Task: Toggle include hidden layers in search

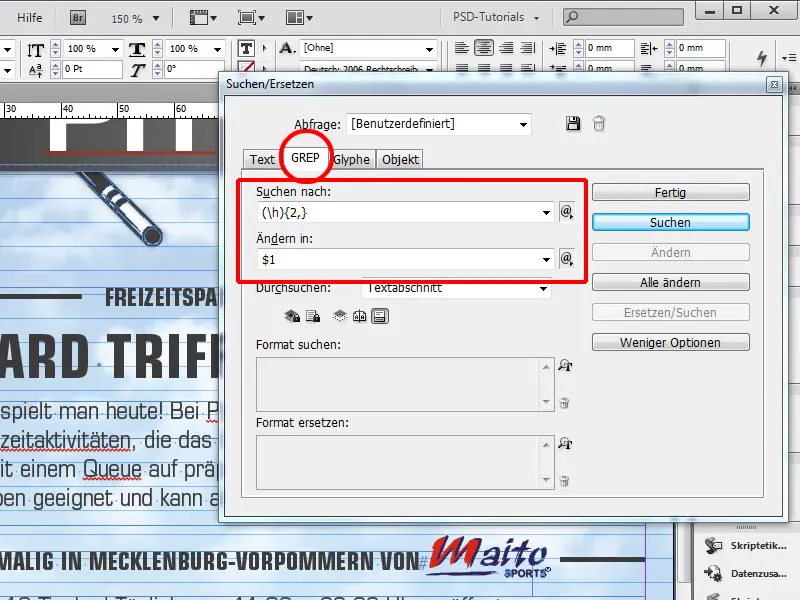Action: tap(339, 316)
